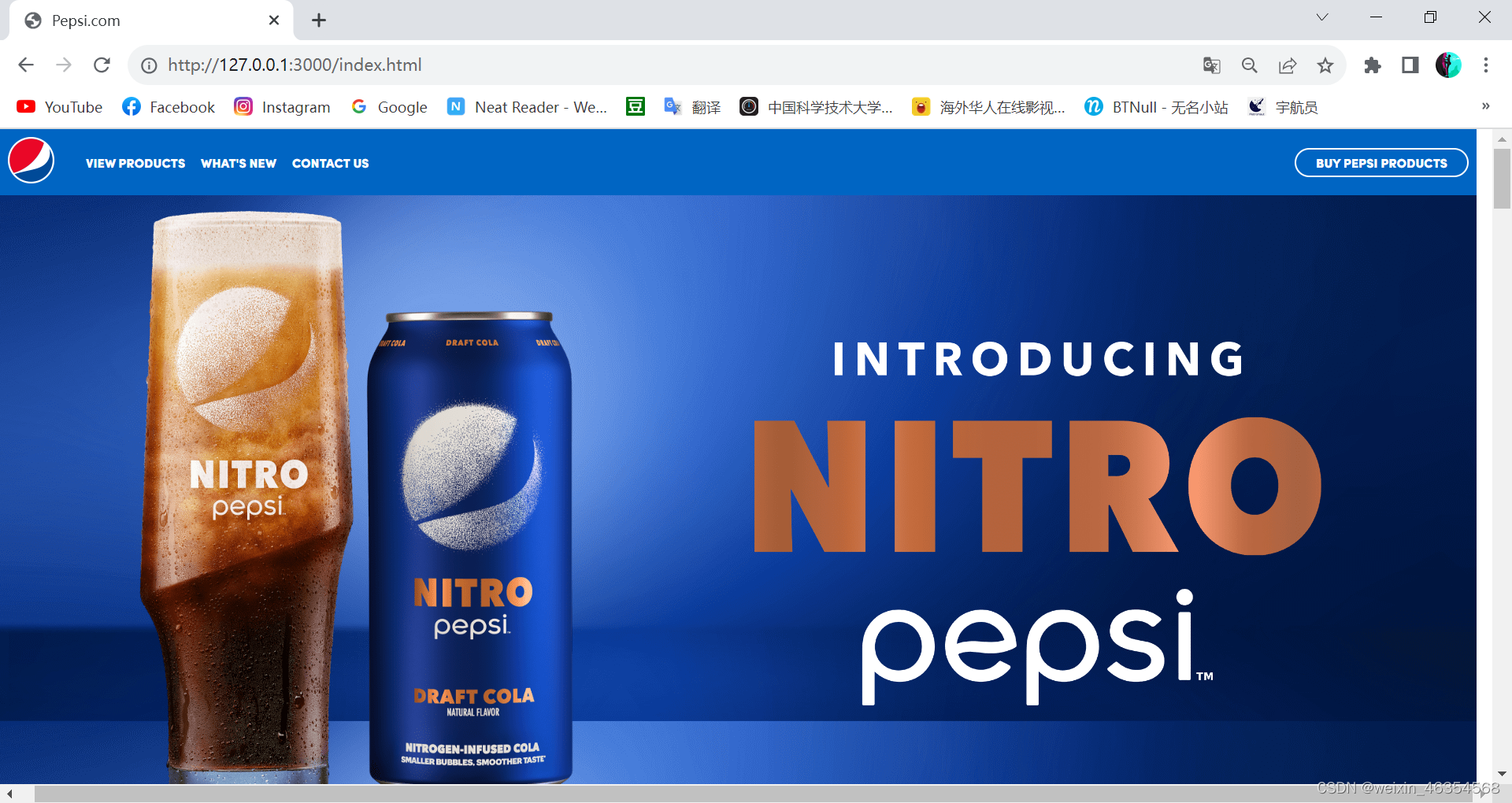
Task: Share this page via share icon
Action: (x=1288, y=65)
